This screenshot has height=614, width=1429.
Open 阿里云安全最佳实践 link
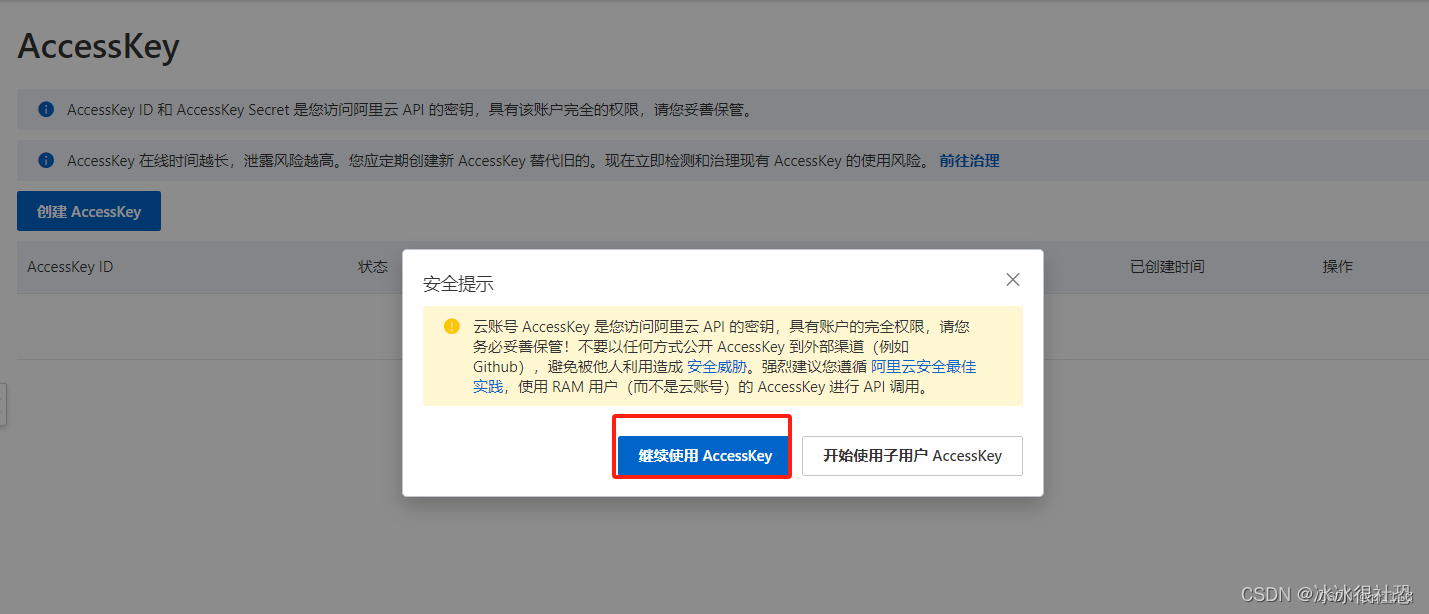coord(725,376)
